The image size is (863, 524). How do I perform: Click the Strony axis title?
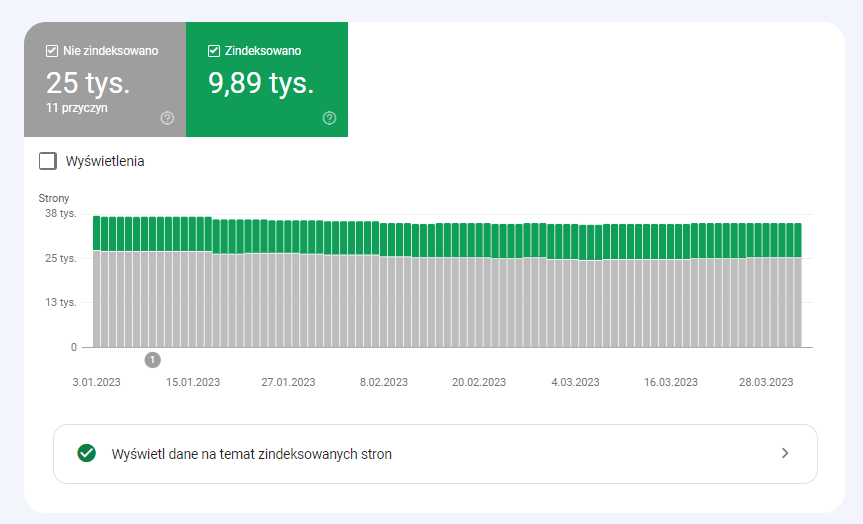53,198
